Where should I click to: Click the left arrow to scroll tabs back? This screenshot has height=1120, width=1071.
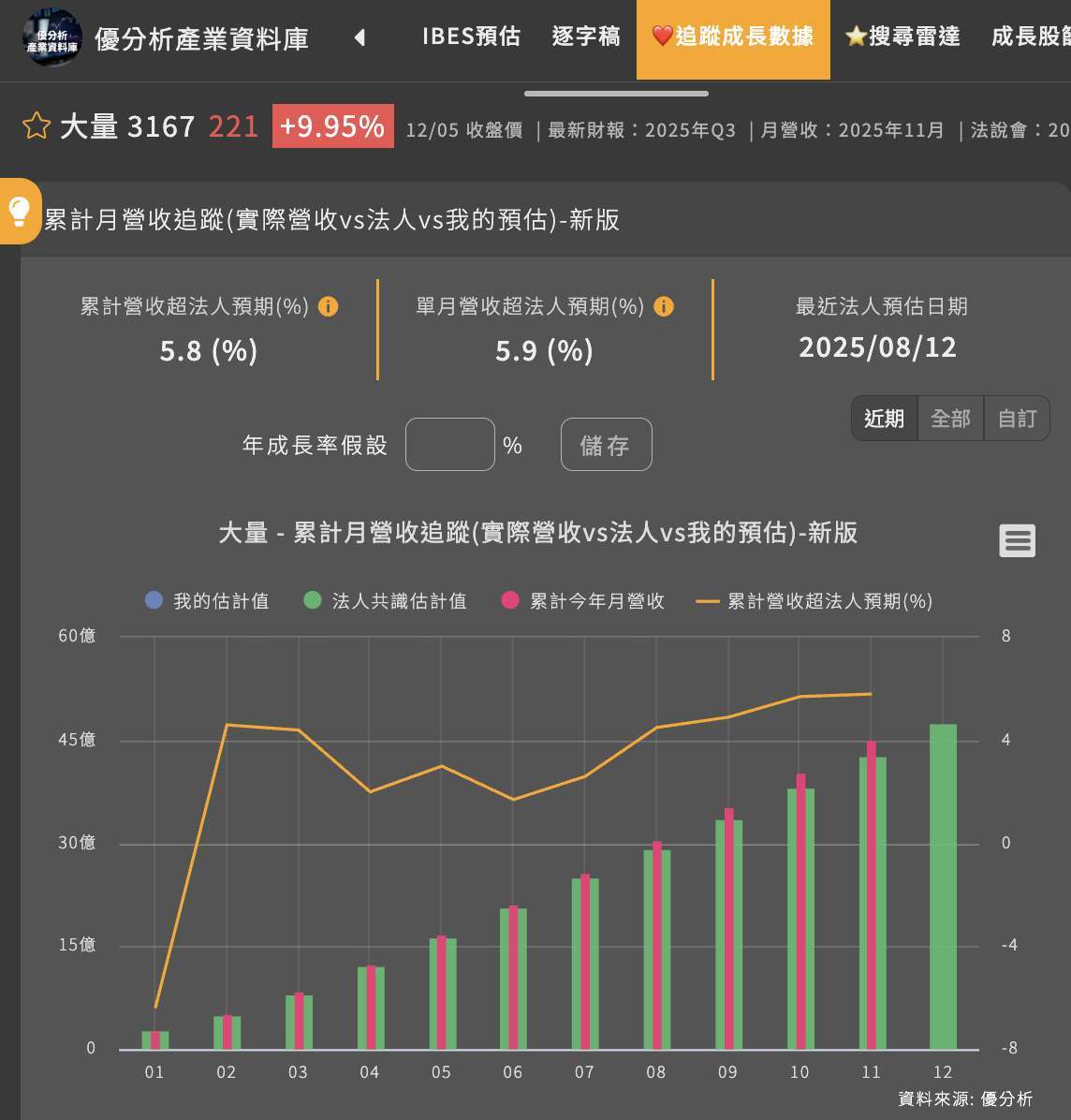(359, 38)
